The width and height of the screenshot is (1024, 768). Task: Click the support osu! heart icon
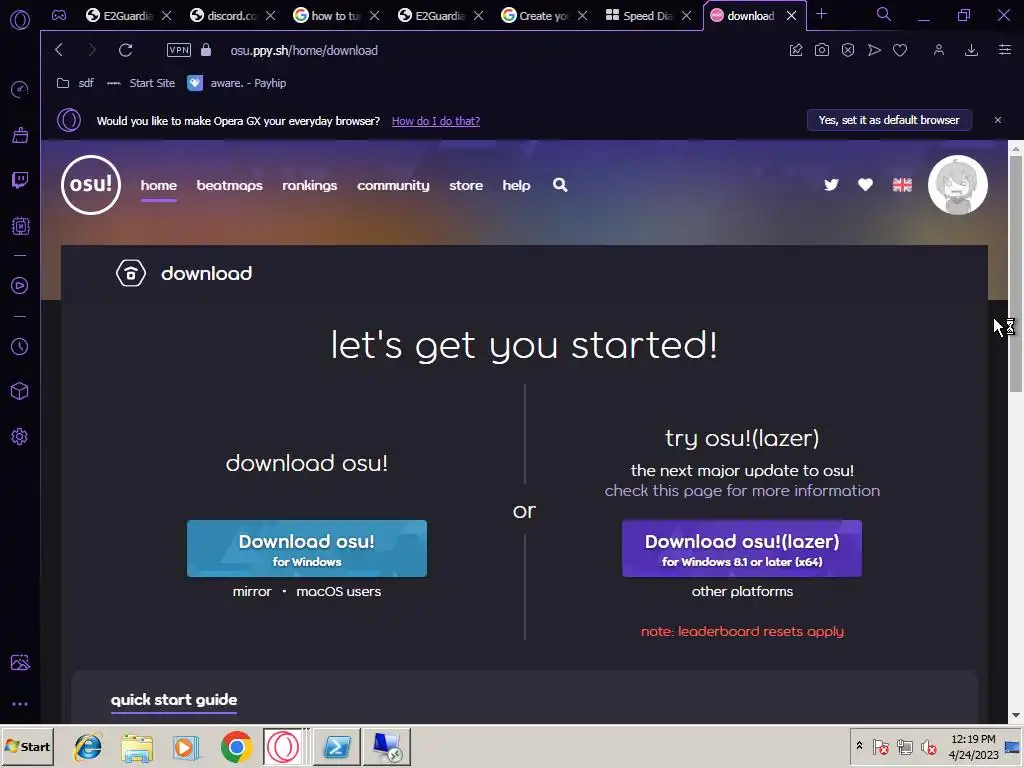(865, 185)
